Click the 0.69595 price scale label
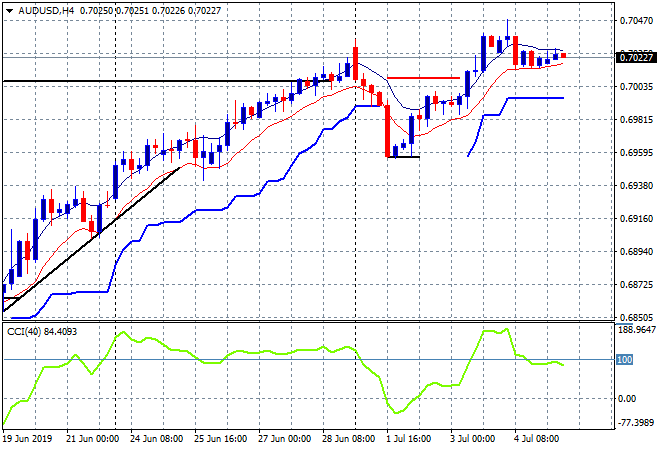Viewport: 660px width, 450px height. tap(636, 152)
